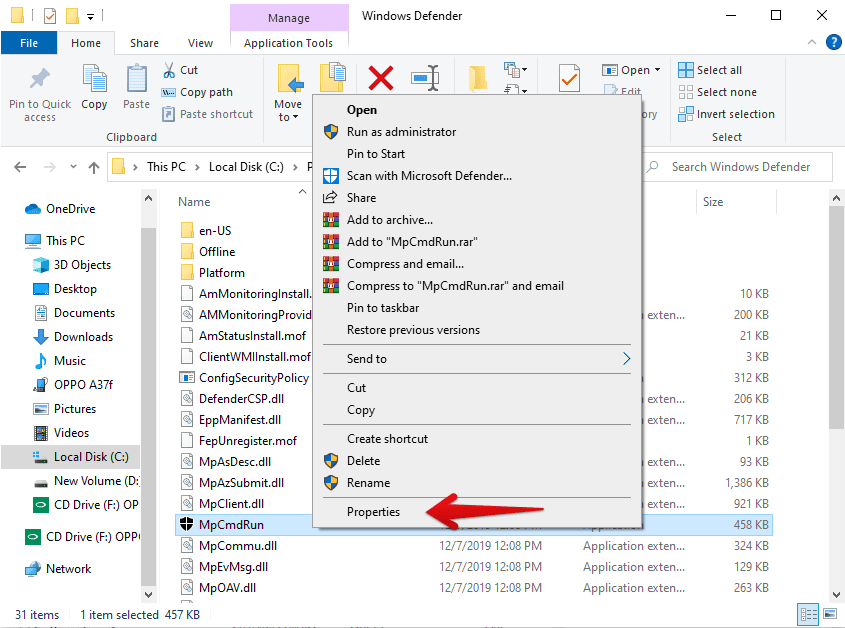Click the chevron after Local Disk (C:) in the address bar
Viewport: 845px width, 628px height.
pos(295,168)
